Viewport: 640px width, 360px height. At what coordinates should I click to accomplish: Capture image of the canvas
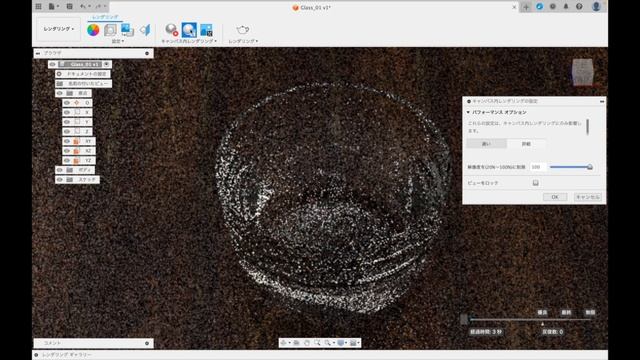coord(207,30)
